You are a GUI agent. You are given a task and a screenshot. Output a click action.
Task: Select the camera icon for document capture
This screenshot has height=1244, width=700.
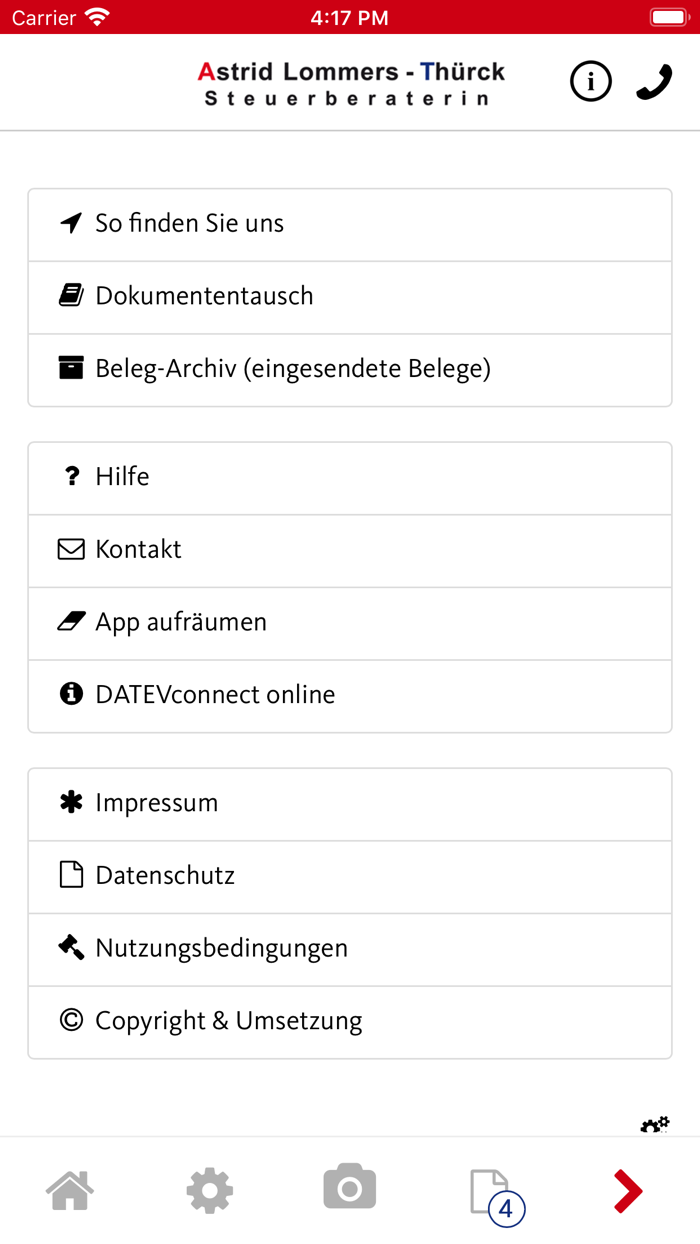coord(349,1190)
